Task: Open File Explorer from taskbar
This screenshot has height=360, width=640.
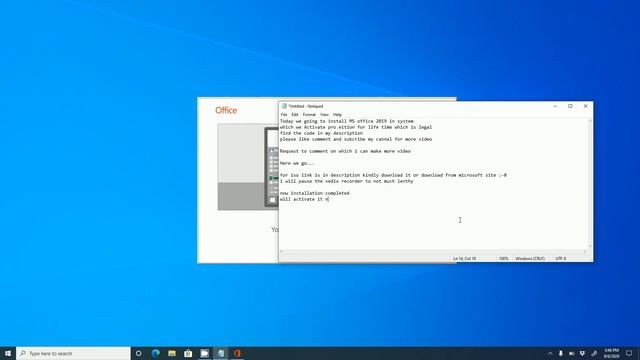Action: tap(172, 353)
